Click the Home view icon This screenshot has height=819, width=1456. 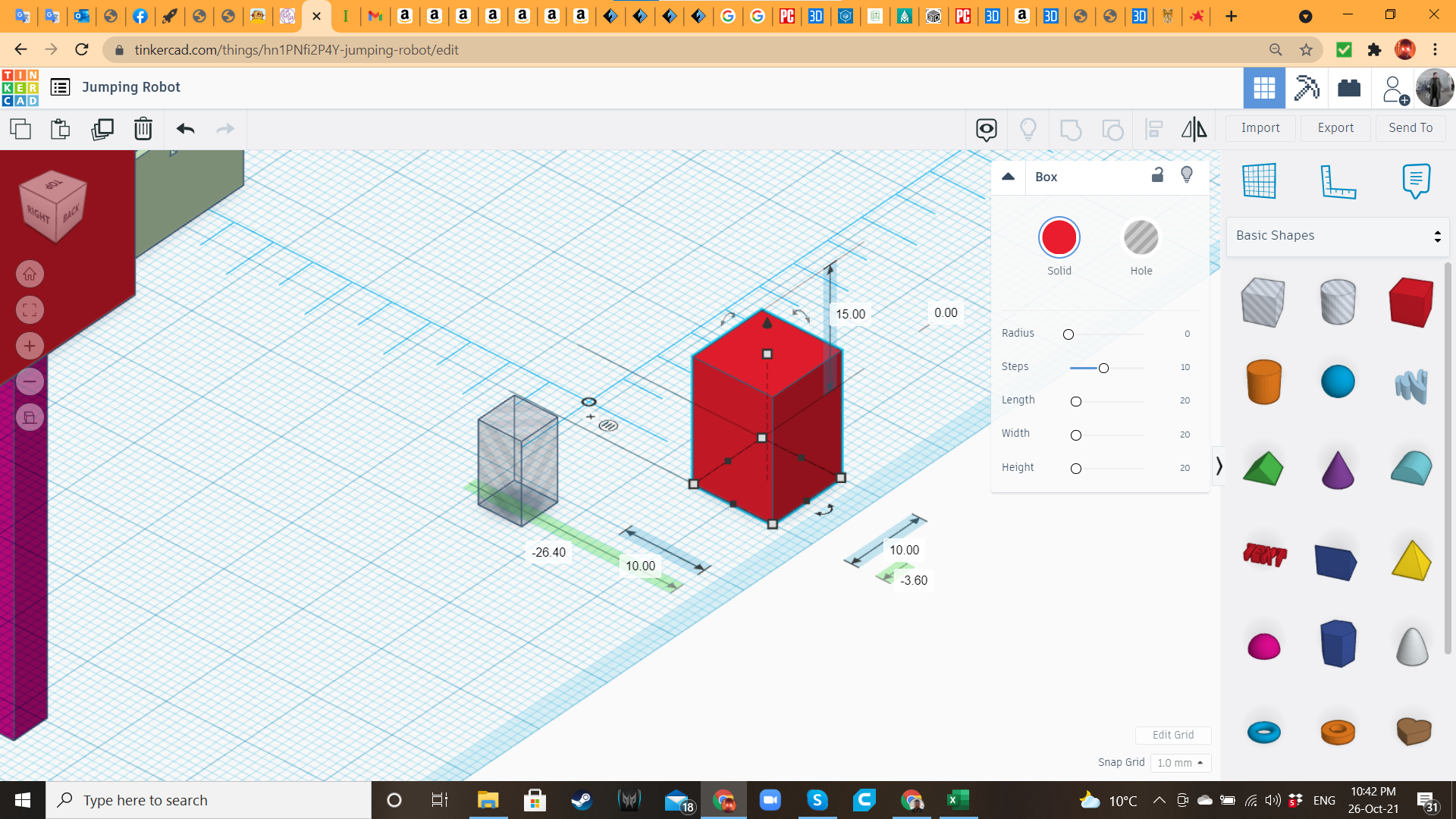click(30, 274)
